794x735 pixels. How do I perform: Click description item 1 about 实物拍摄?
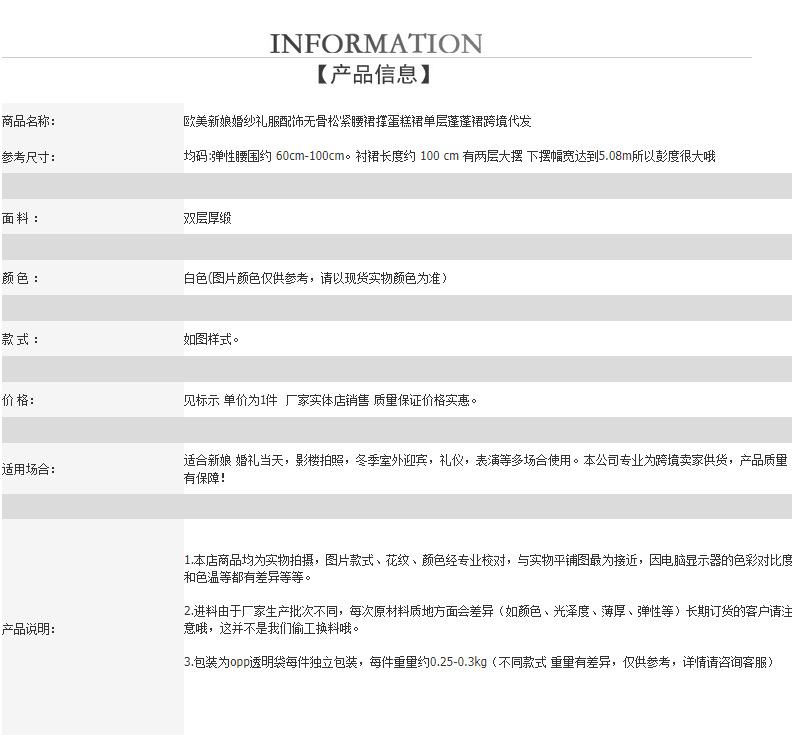click(x=487, y=568)
